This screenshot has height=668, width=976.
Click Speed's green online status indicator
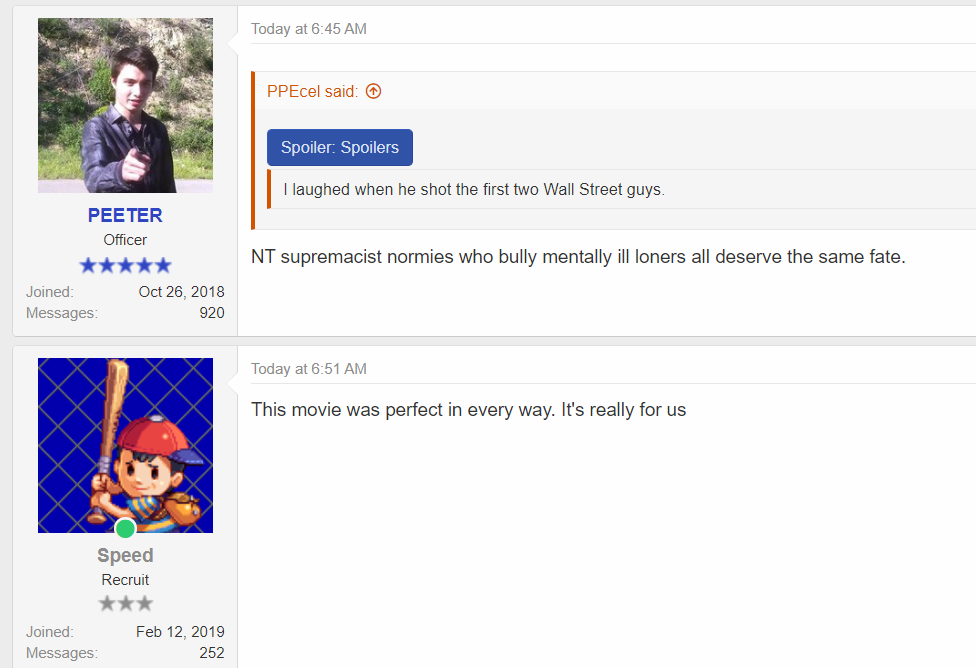coord(125,529)
